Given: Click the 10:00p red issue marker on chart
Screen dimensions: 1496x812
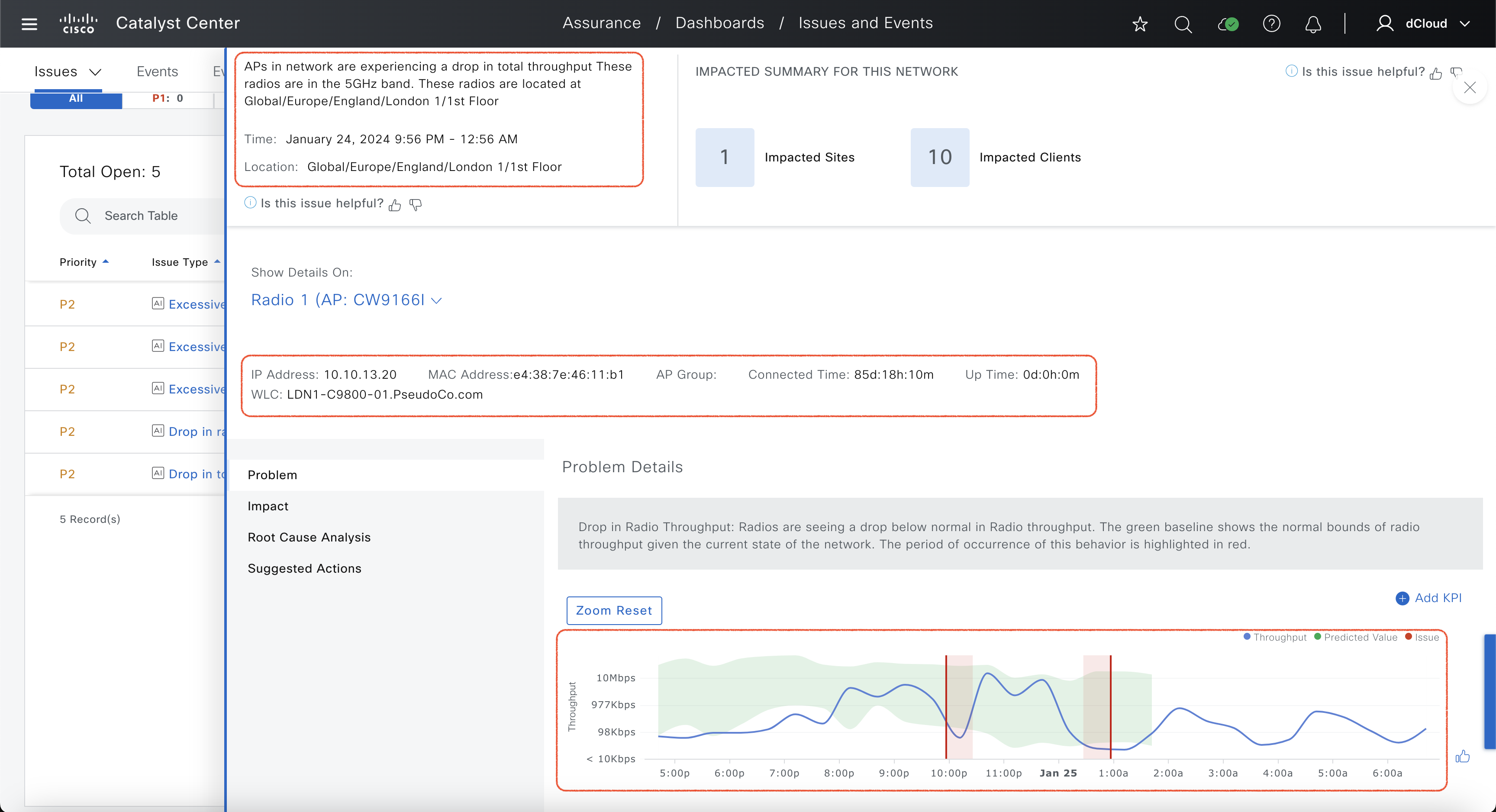Looking at the screenshot, I should click(x=946, y=707).
